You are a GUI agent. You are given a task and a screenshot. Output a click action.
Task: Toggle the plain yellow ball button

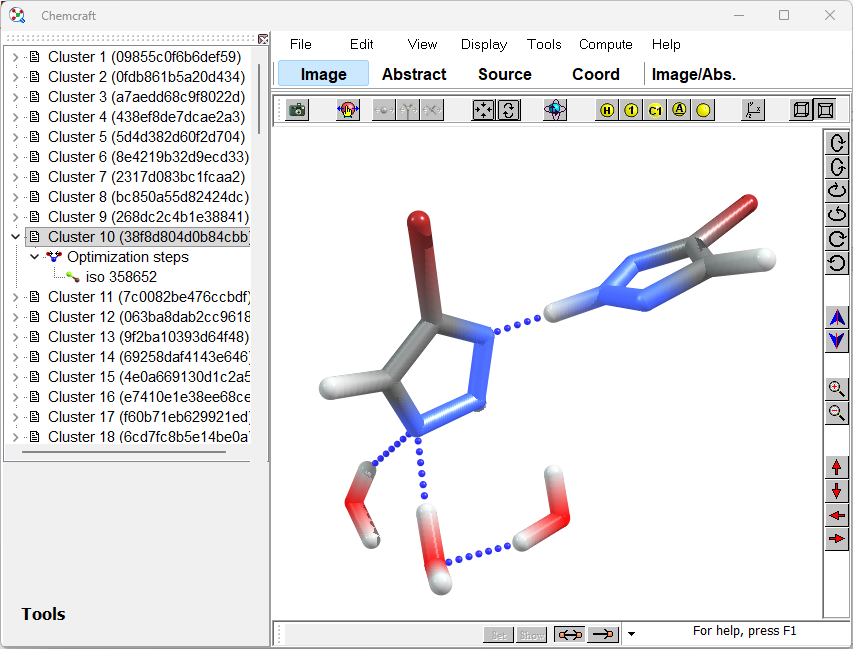703,110
